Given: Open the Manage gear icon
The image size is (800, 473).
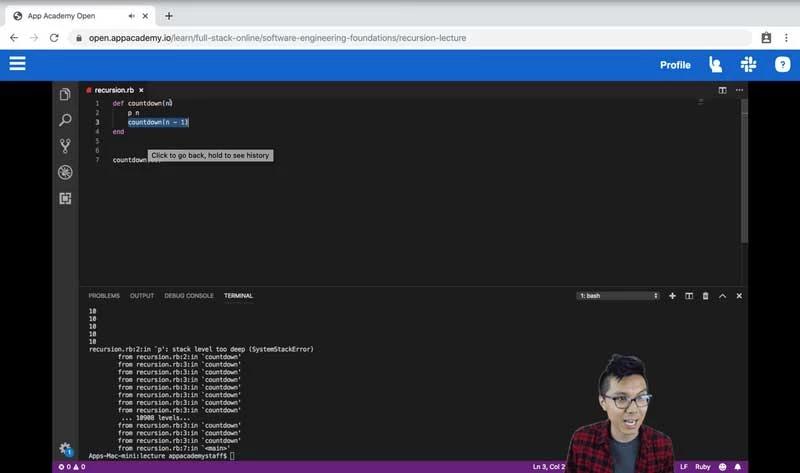Looking at the screenshot, I should pos(65,449).
